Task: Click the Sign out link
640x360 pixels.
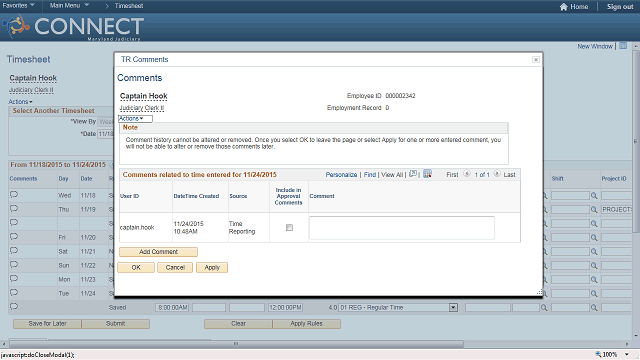Action: [x=620, y=7]
